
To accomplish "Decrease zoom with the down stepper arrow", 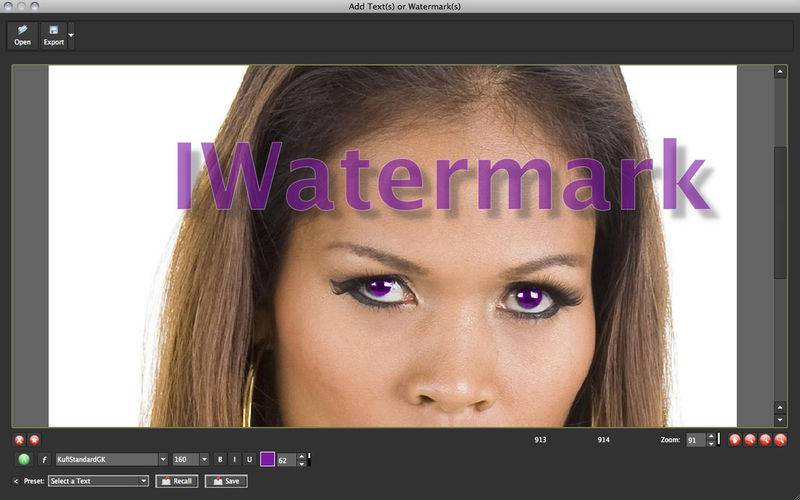I will pyautogui.click(x=711, y=443).
